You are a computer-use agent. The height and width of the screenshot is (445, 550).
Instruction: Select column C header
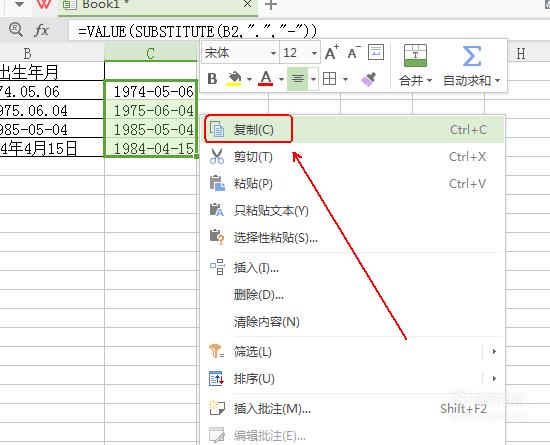click(151, 53)
